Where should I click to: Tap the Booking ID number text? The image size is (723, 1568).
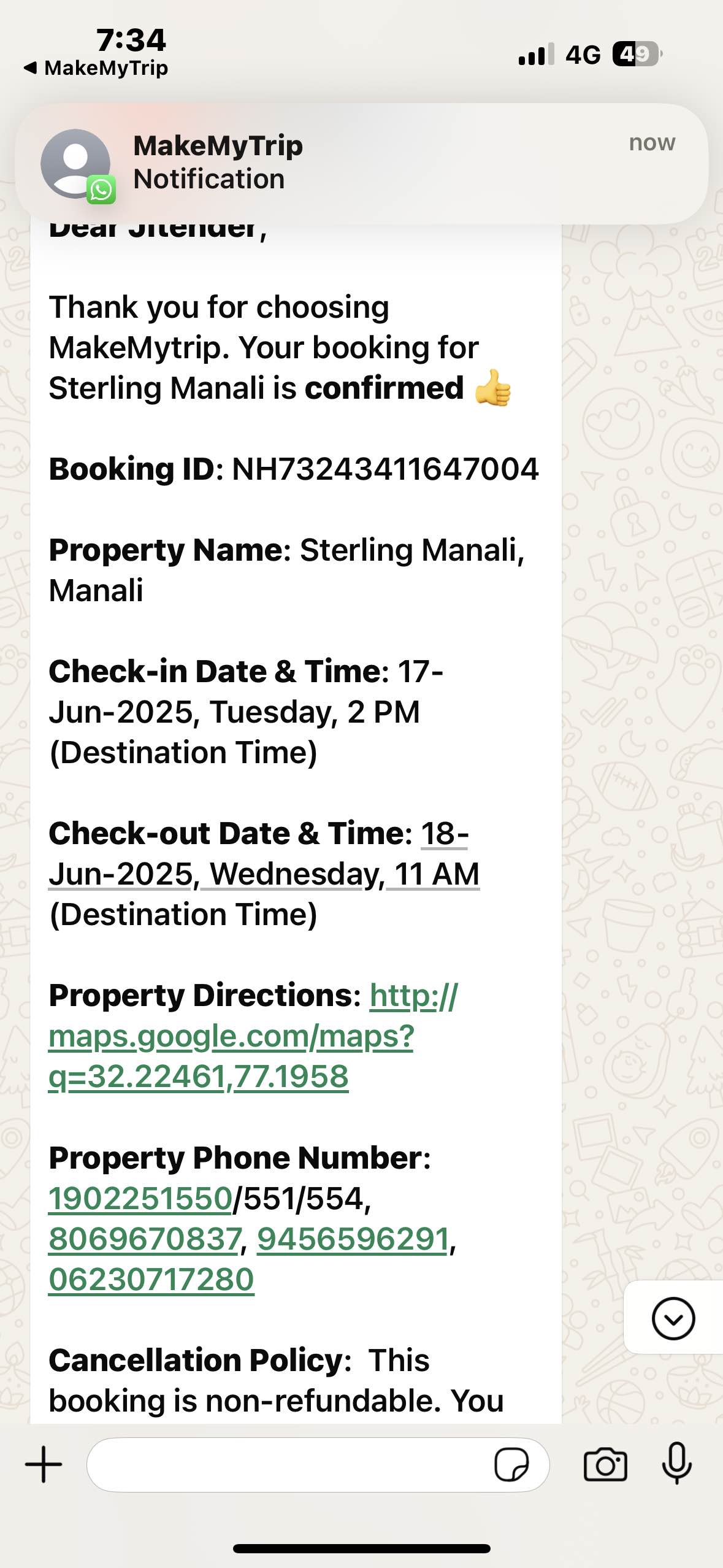[385, 469]
